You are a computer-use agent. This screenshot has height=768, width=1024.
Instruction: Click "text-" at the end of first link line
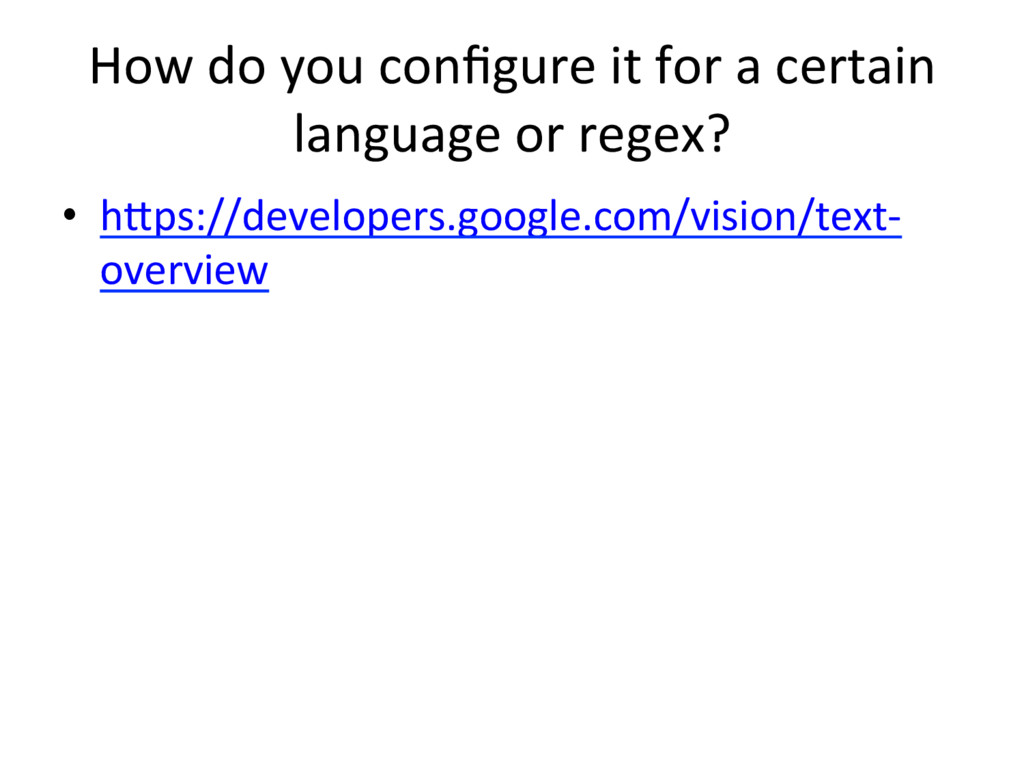click(859, 217)
